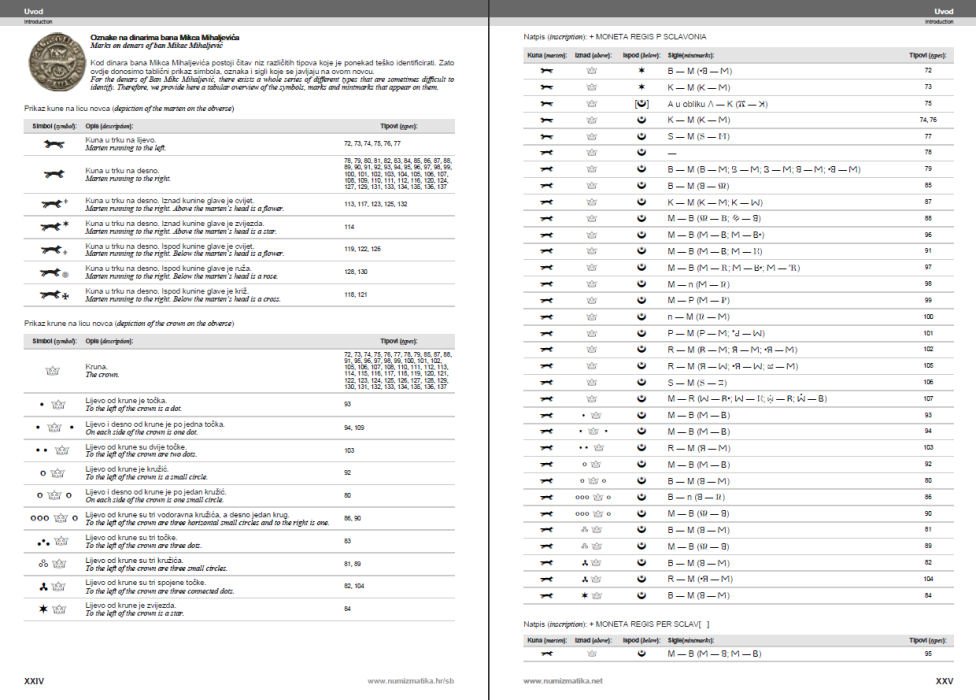Select the marten symbol with star above head
The image size is (976, 700).
(x=54, y=226)
